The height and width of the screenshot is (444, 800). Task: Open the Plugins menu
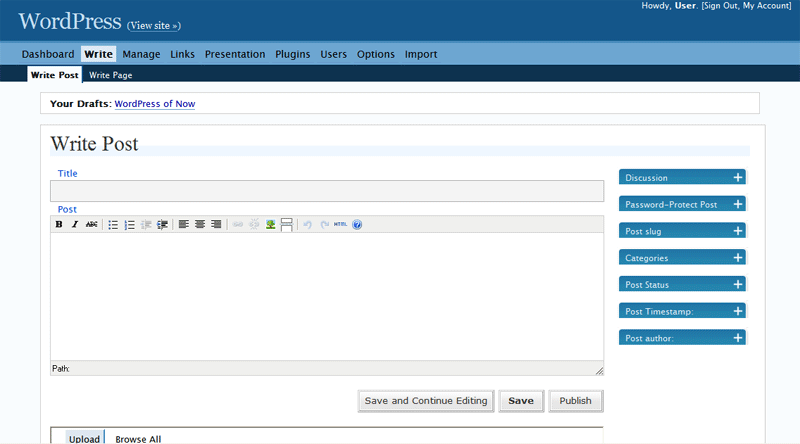tap(293, 54)
